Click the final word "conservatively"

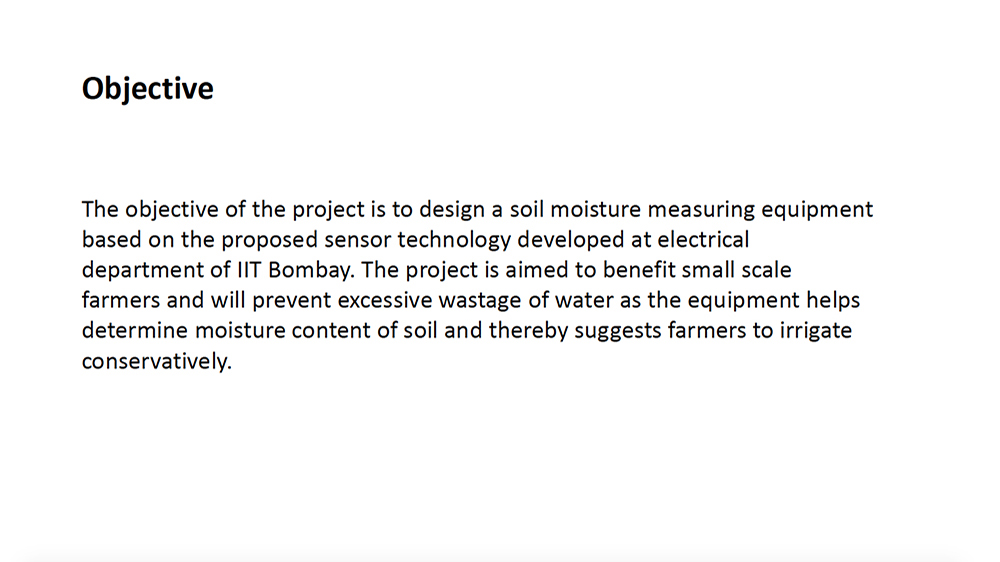[154, 361]
